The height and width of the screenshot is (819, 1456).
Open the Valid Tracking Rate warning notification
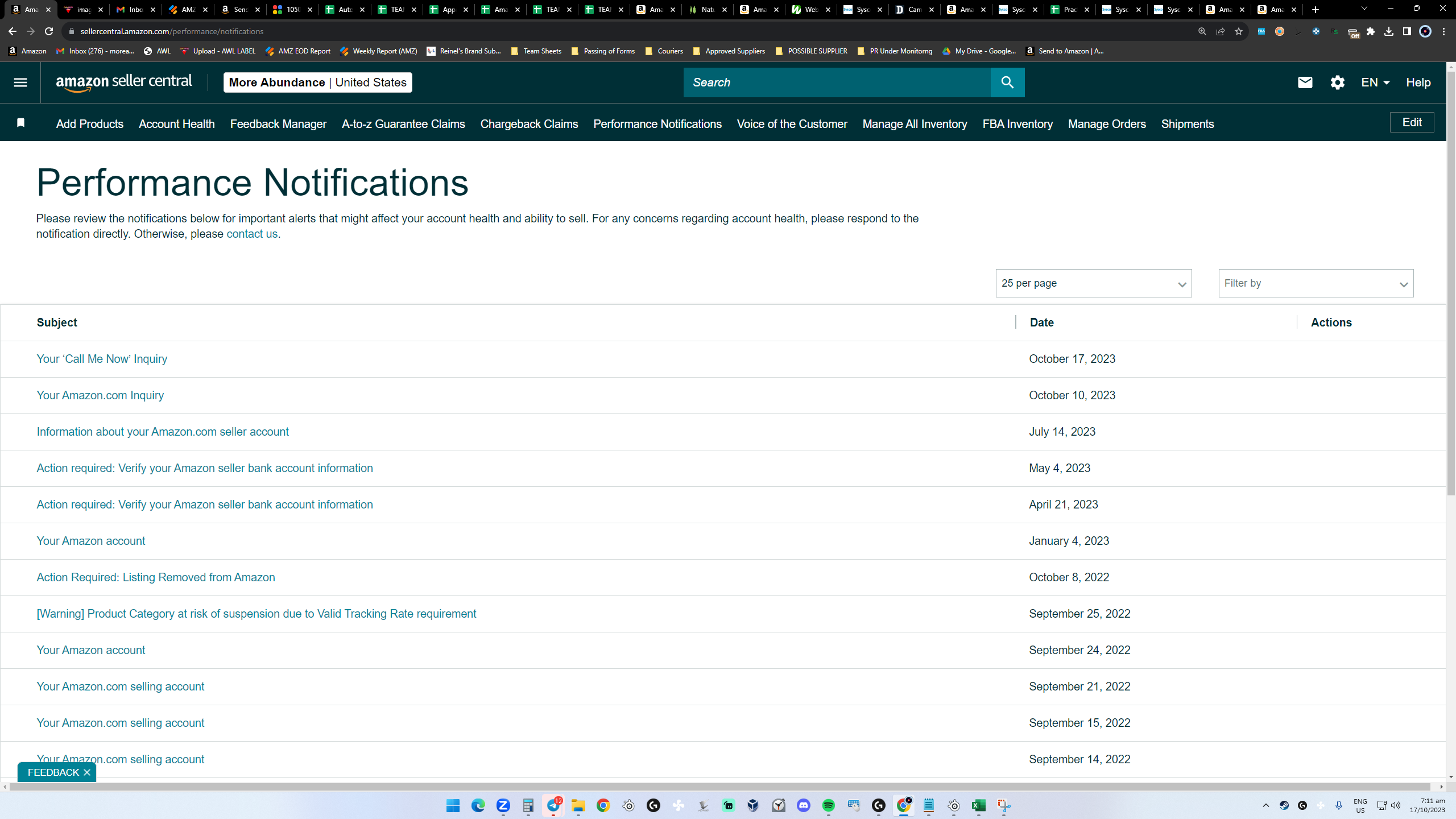(257, 614)
